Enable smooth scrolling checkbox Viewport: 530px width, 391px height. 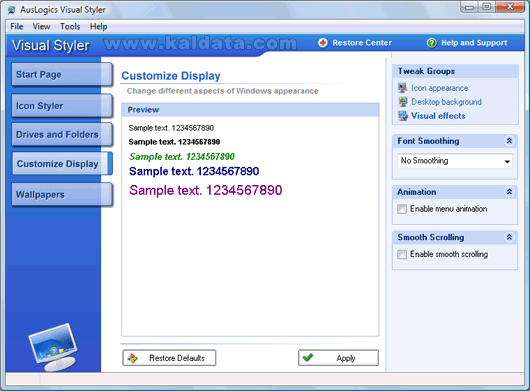(402, 254)
